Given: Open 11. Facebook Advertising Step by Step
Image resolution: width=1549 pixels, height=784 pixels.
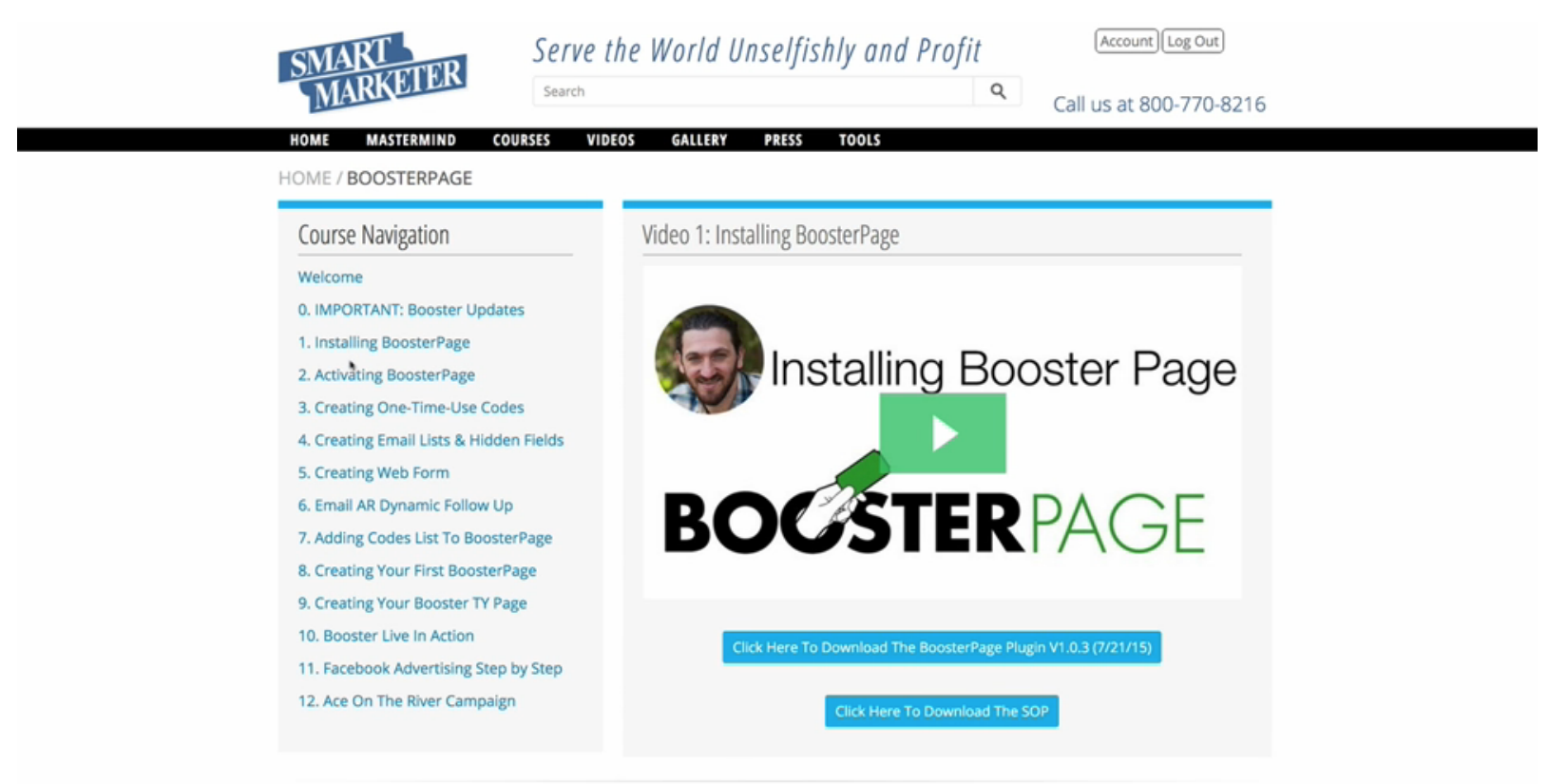Looking at the screenshot, I should point(430,668).
